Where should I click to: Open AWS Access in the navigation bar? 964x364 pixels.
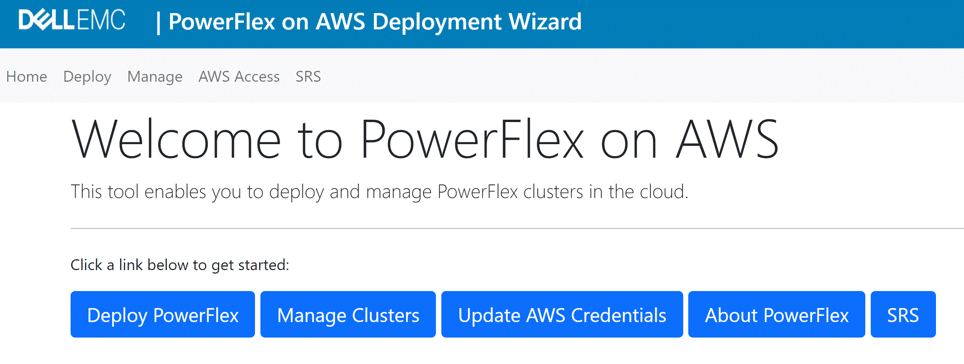point(239,77)
